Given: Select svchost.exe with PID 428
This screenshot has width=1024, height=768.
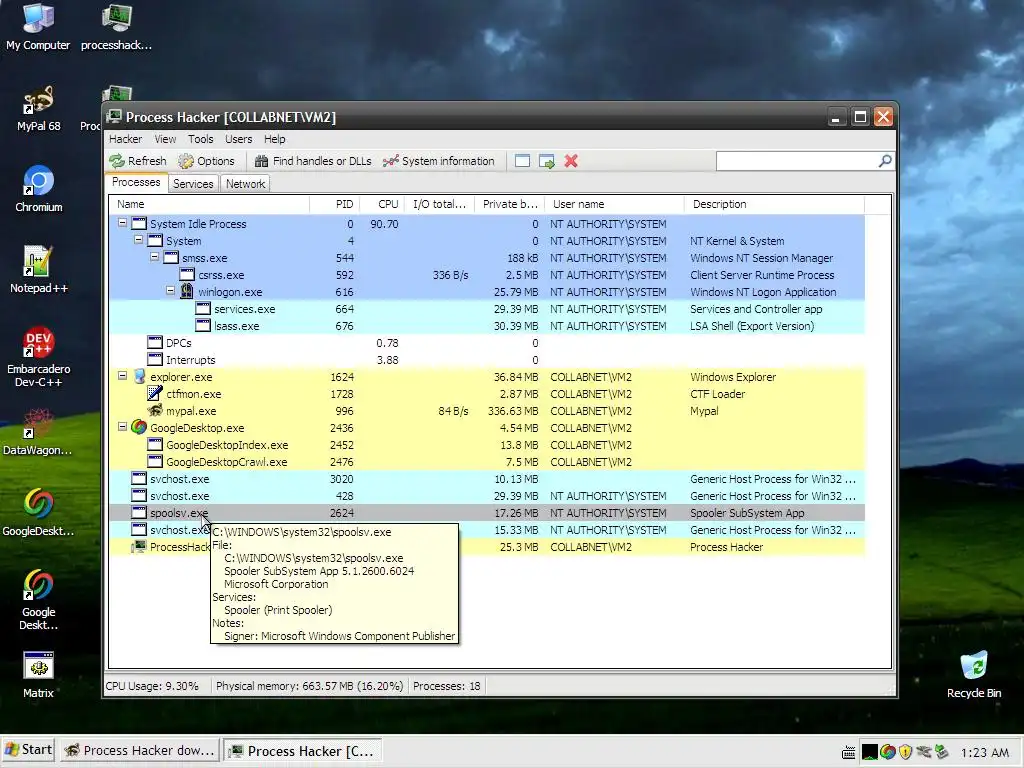Looking at the screenshot, I should point(487,496).
